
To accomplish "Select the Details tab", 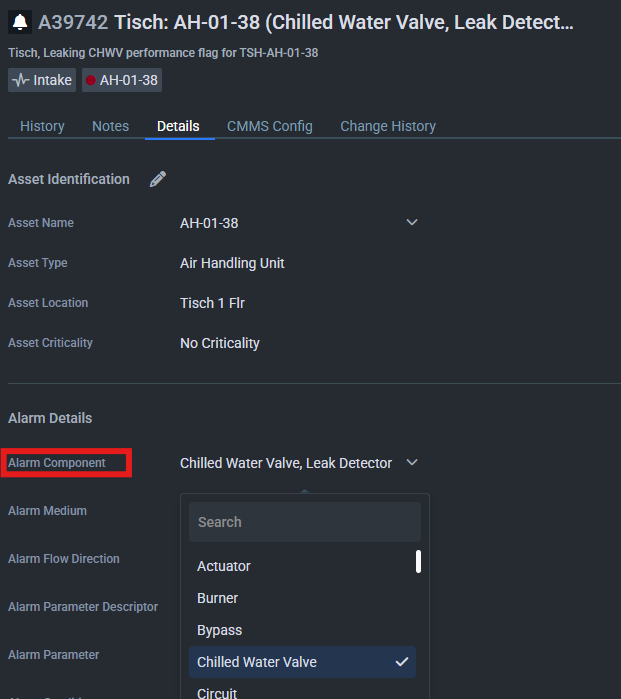I will tap(178, 126).
